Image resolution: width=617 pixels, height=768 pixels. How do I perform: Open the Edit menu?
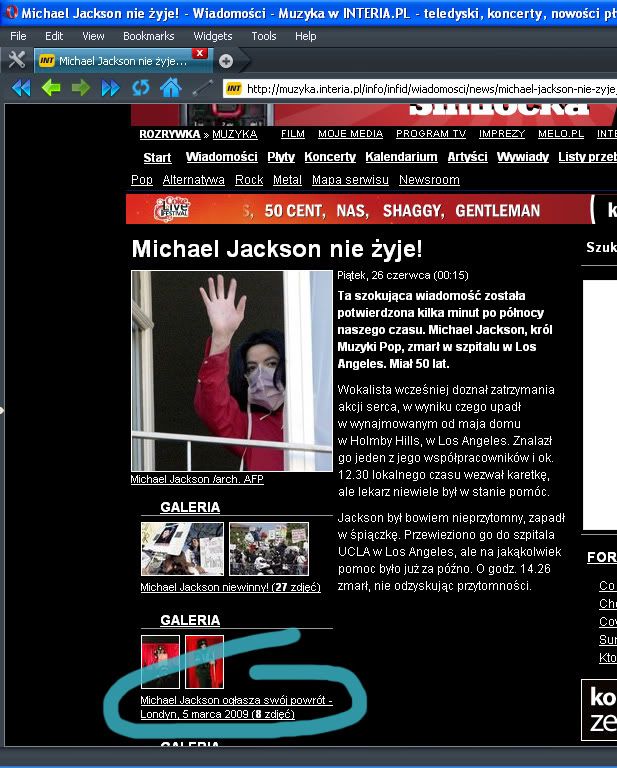54,36
